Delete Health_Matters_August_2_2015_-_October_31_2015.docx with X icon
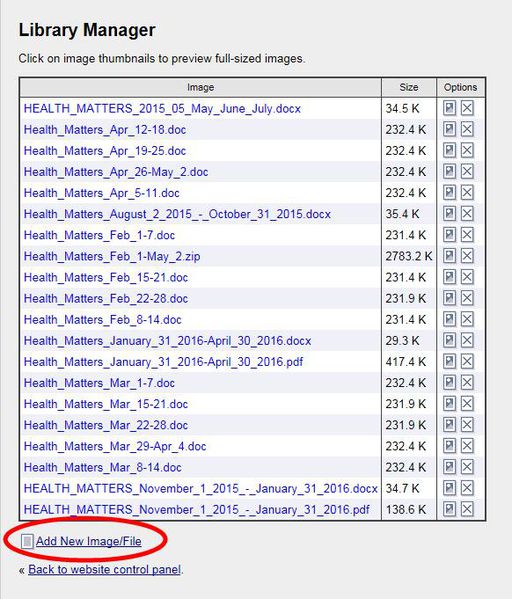The image size is (512, 599). tap(467, 214)
